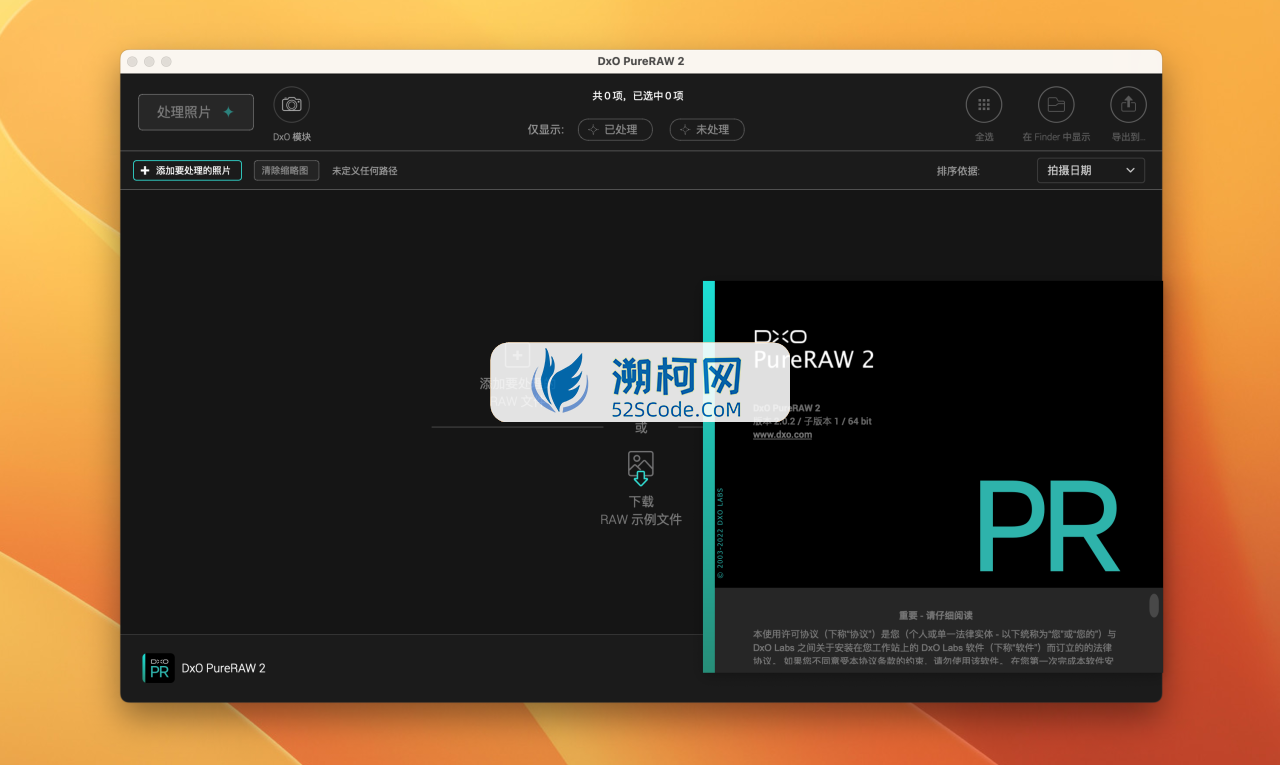Image resolution: width=1280 pixels, height=765 pixels.
Task: Click the 未定义任何路径 text
Action: [365, 171]
